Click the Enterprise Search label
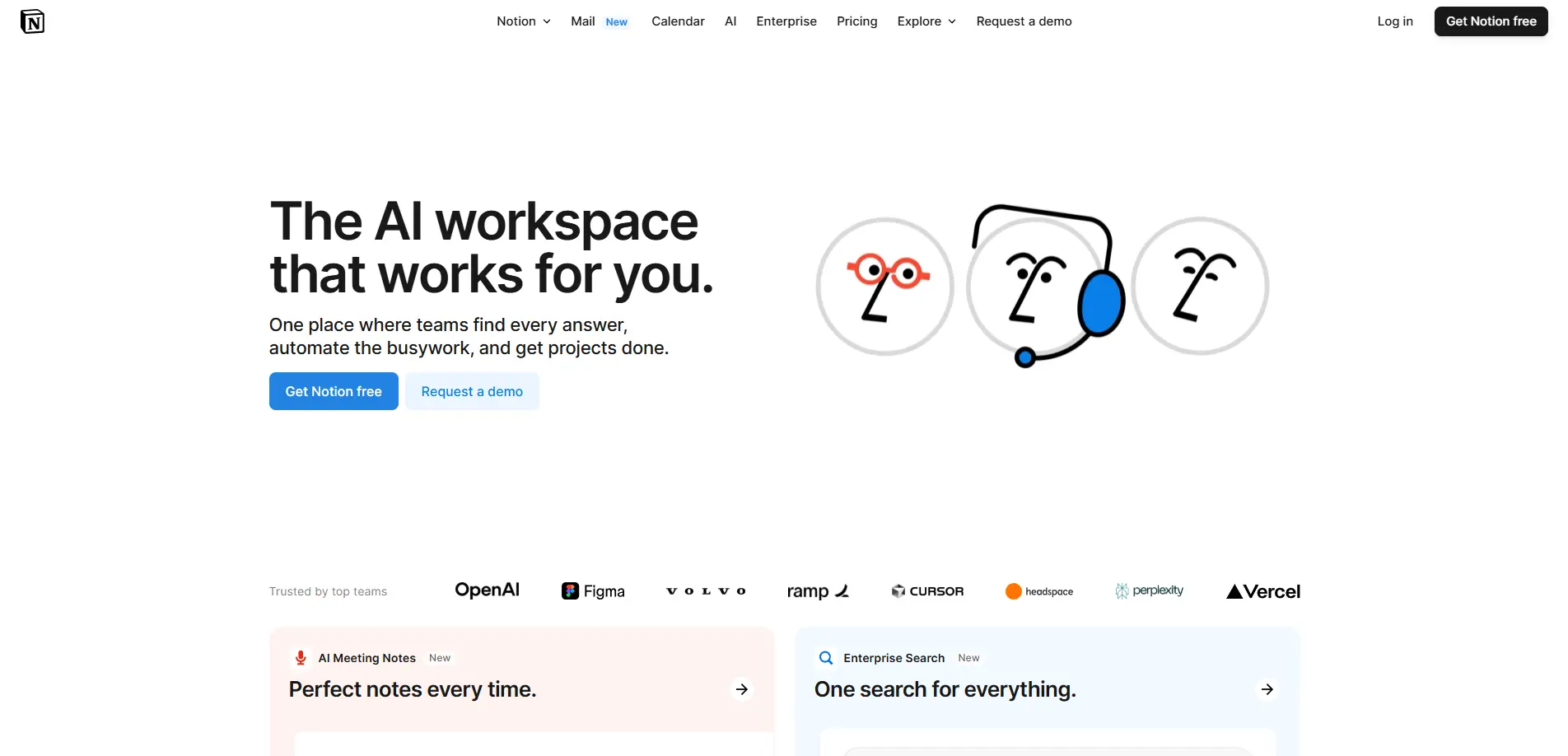 894,658
